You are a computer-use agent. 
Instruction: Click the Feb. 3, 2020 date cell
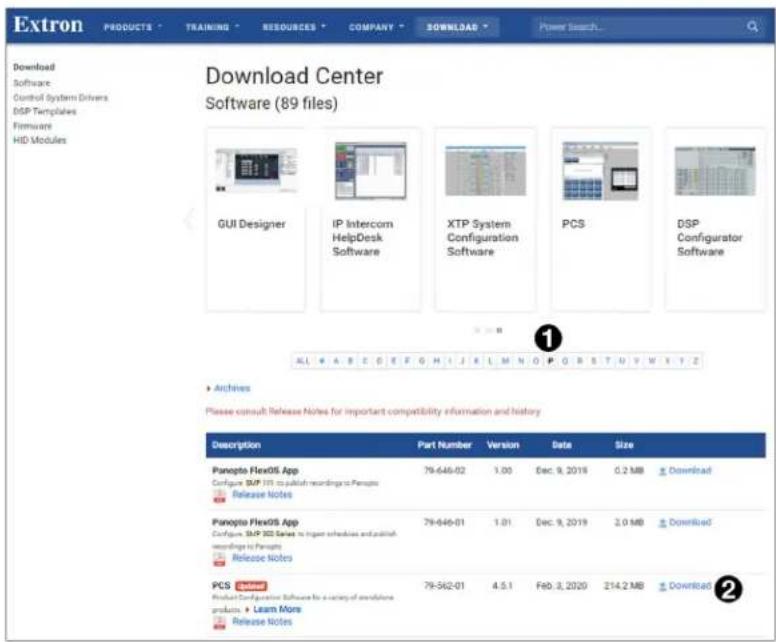click(x=562, y=586)
